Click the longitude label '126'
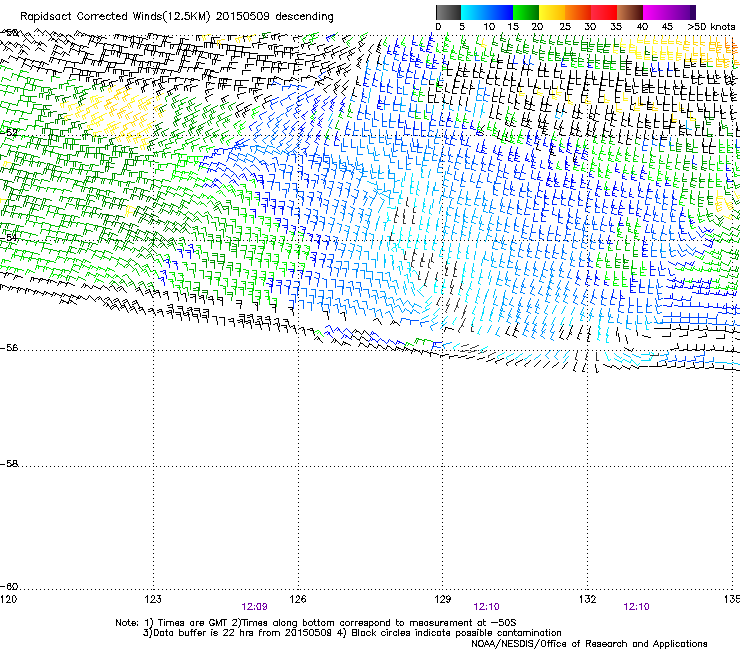 click(x=298, y=599)
